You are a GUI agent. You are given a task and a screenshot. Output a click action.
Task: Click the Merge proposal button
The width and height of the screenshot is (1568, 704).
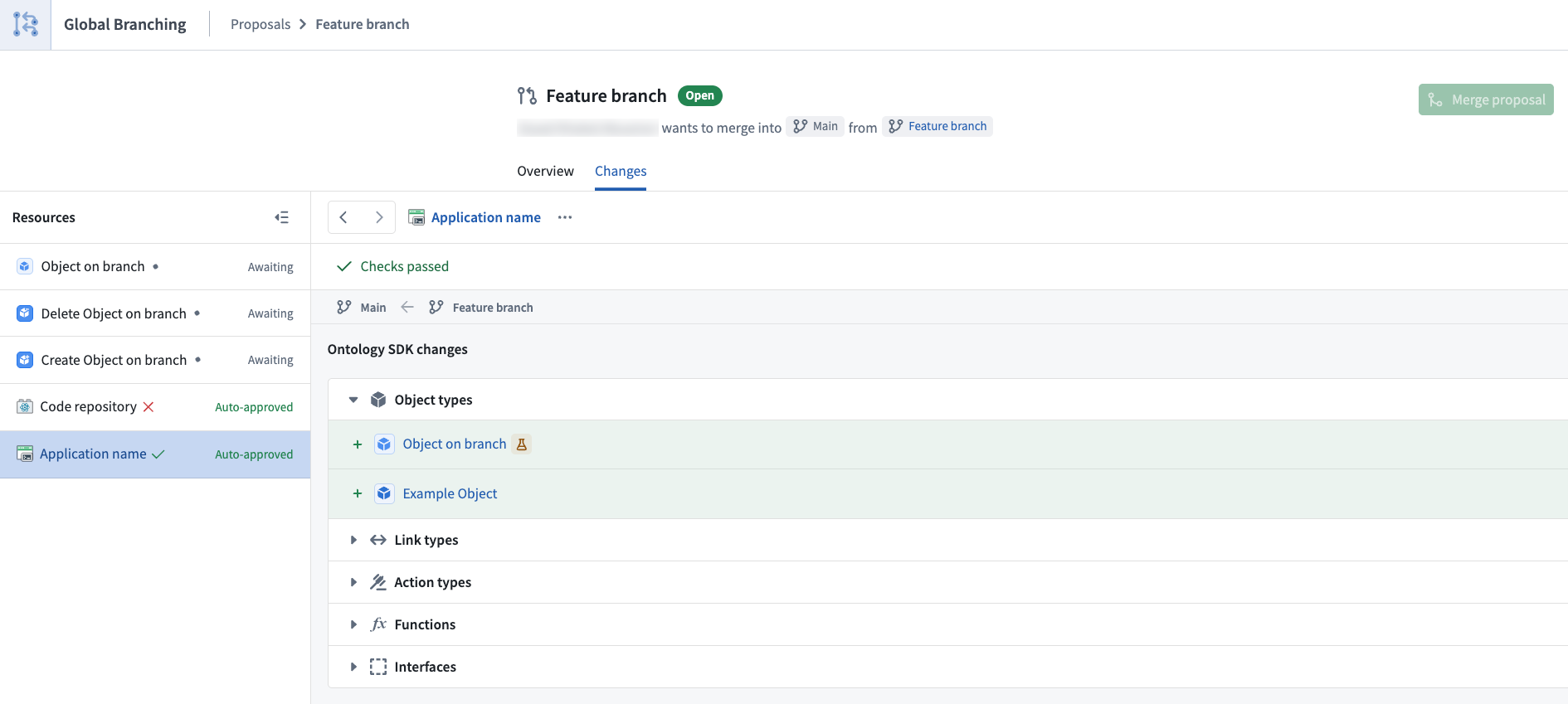click(x=1486, y=100)
